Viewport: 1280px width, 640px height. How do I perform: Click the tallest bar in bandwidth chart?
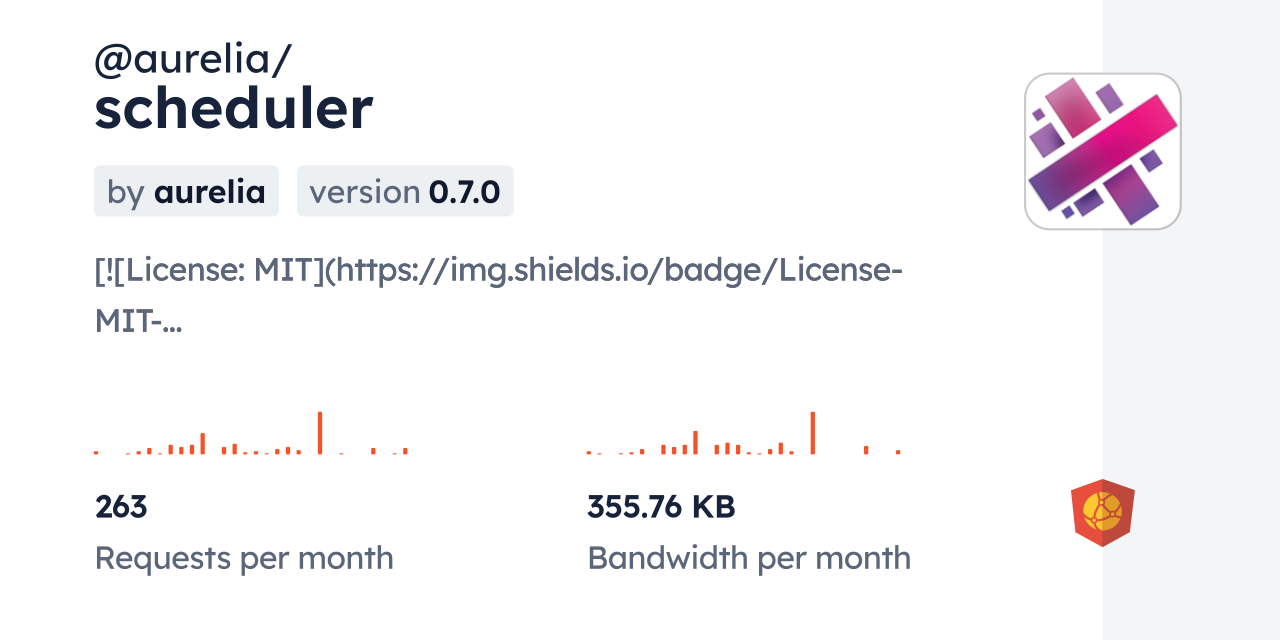pos(813,433)
